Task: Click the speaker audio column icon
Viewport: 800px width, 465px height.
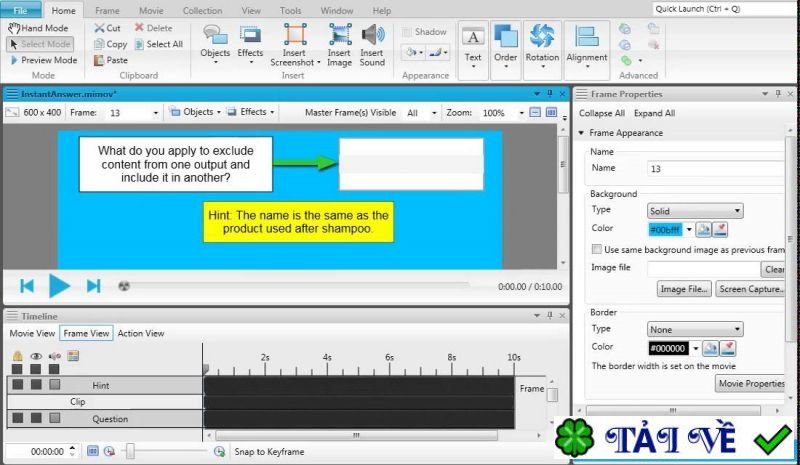Action: 54,356
